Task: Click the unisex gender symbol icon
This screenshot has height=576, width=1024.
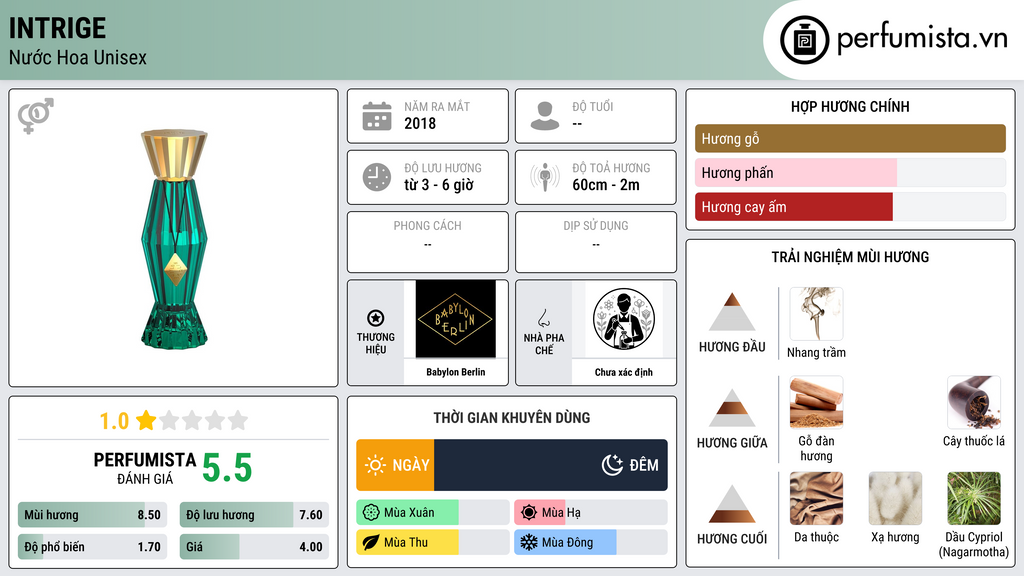Action: click(x=36, y=116)
